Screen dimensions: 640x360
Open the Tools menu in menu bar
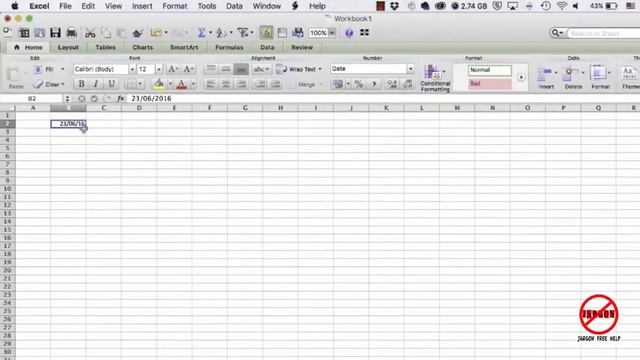point(207,6)
